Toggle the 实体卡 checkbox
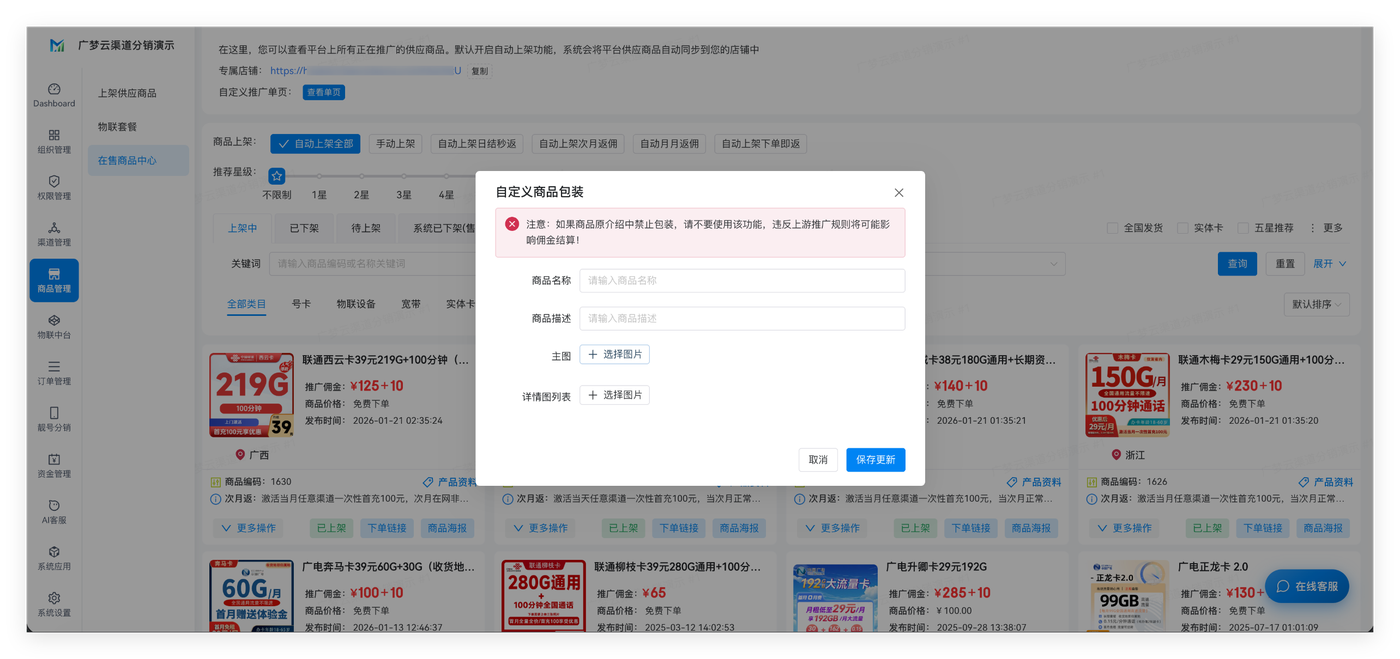 point(1183,228)
